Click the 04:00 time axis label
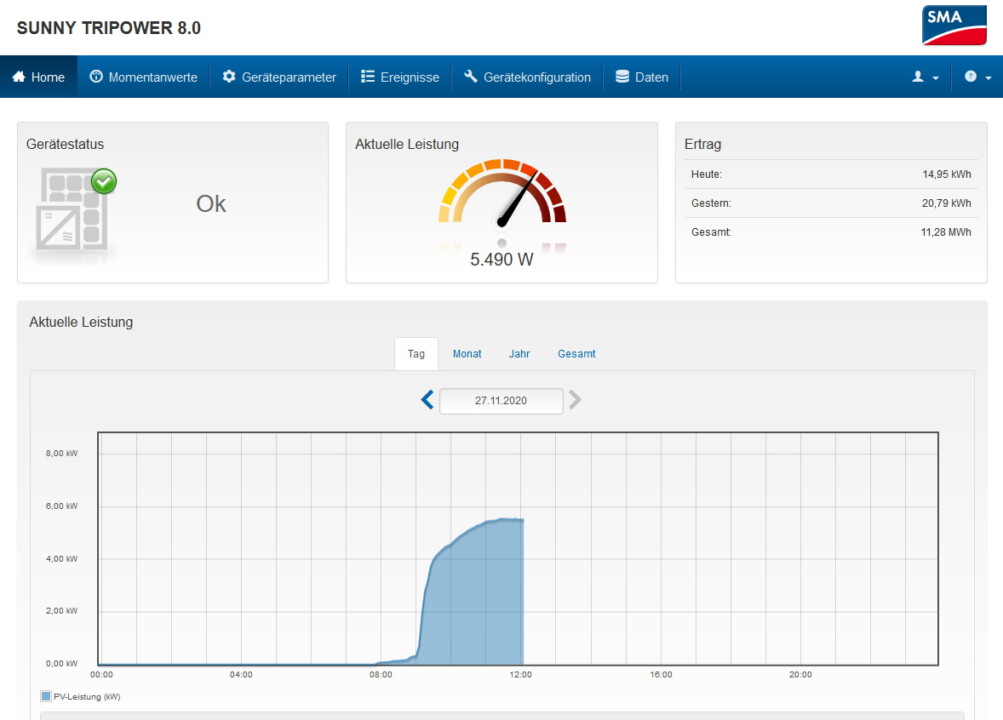This screenshot has height=720, width=1003. pos(241,675)
